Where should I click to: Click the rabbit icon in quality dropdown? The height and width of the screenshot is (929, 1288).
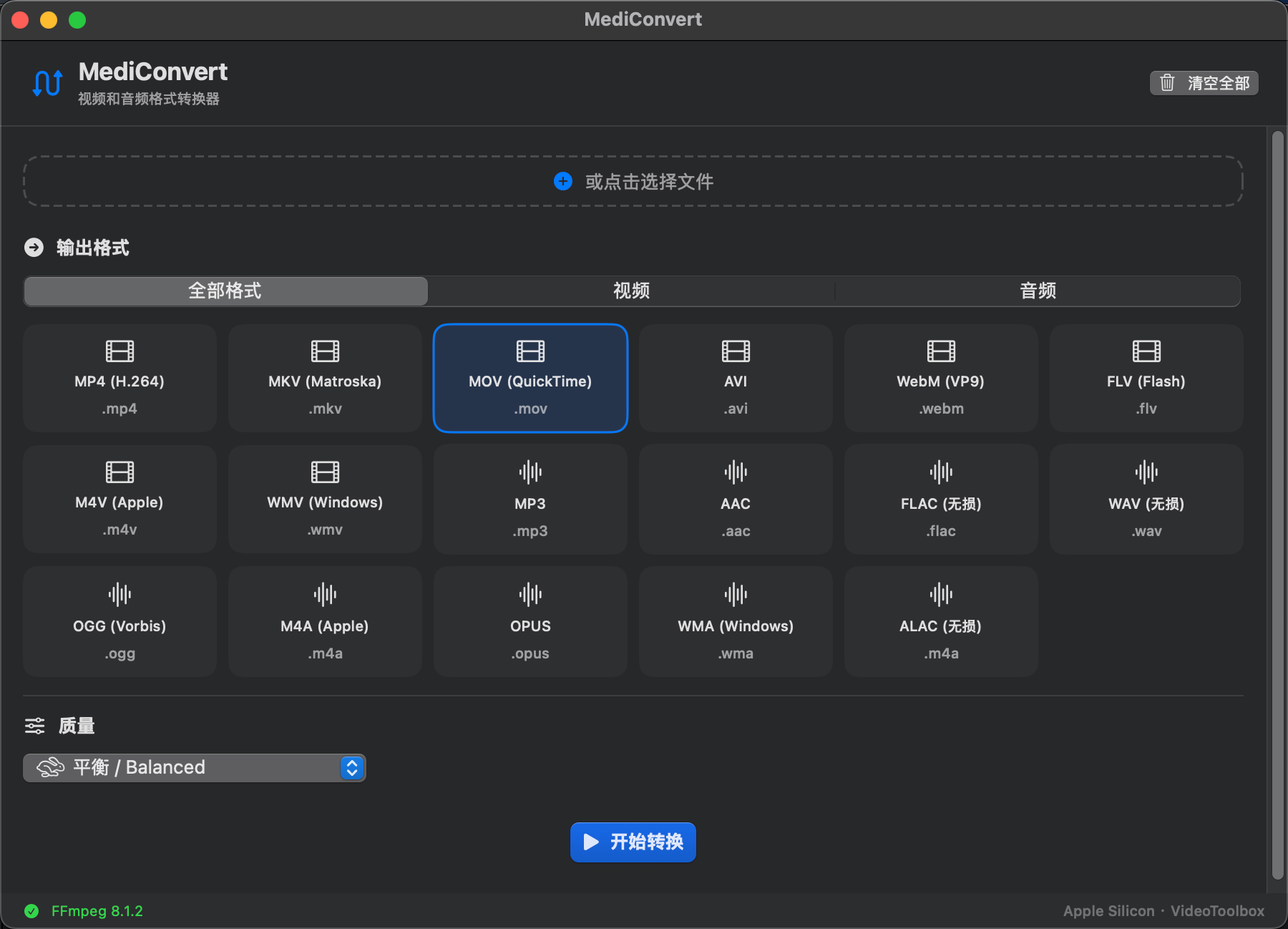(x=51, y=767)
